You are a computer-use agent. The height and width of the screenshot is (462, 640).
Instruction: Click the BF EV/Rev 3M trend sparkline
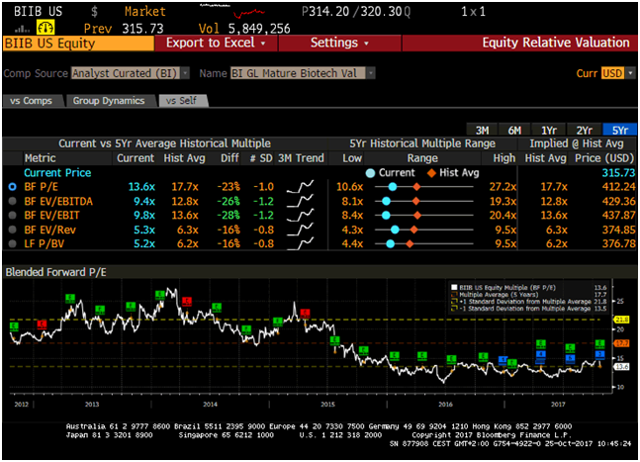[300, 229]
